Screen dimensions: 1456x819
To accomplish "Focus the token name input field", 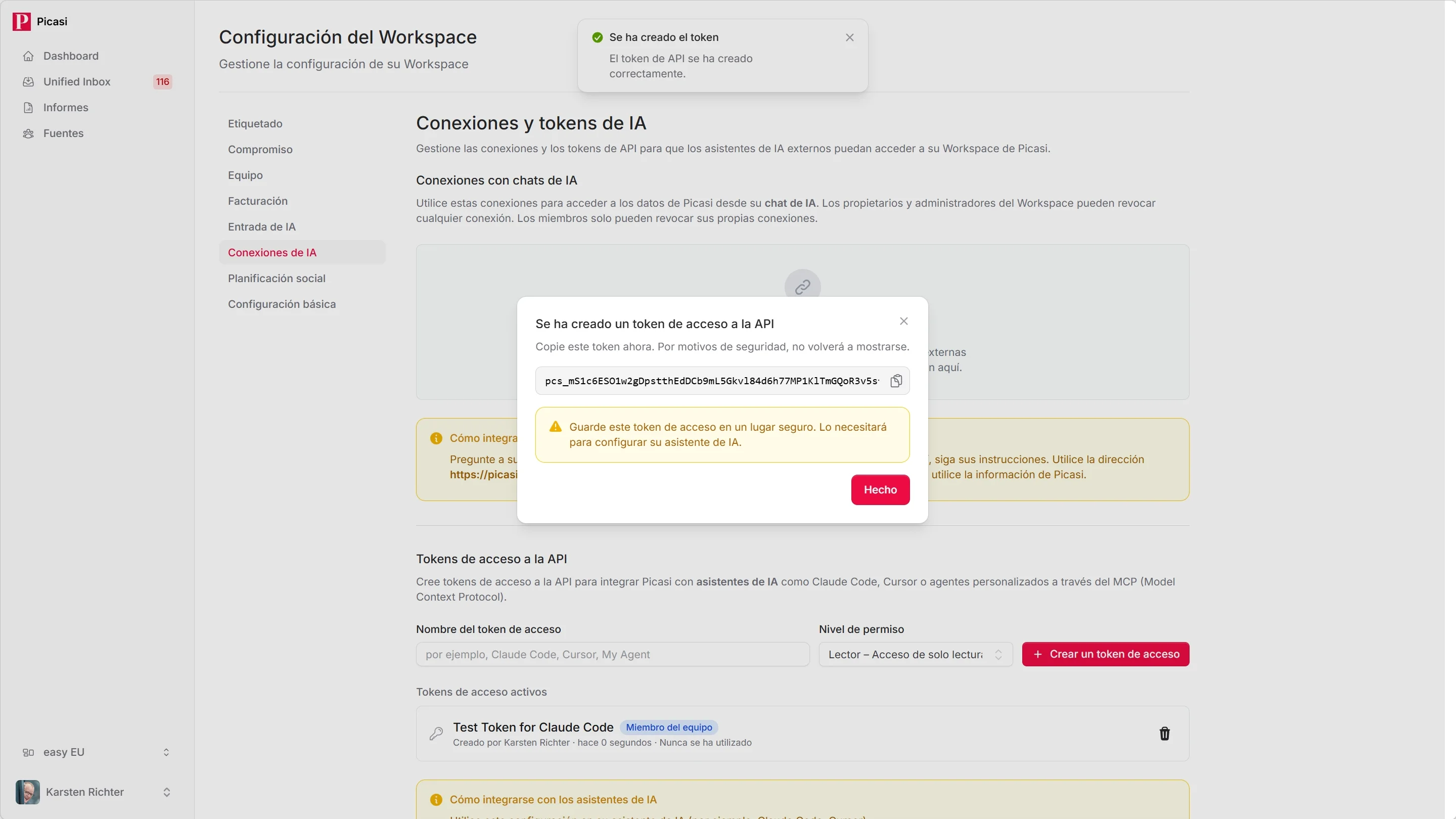I will point(613,655).
